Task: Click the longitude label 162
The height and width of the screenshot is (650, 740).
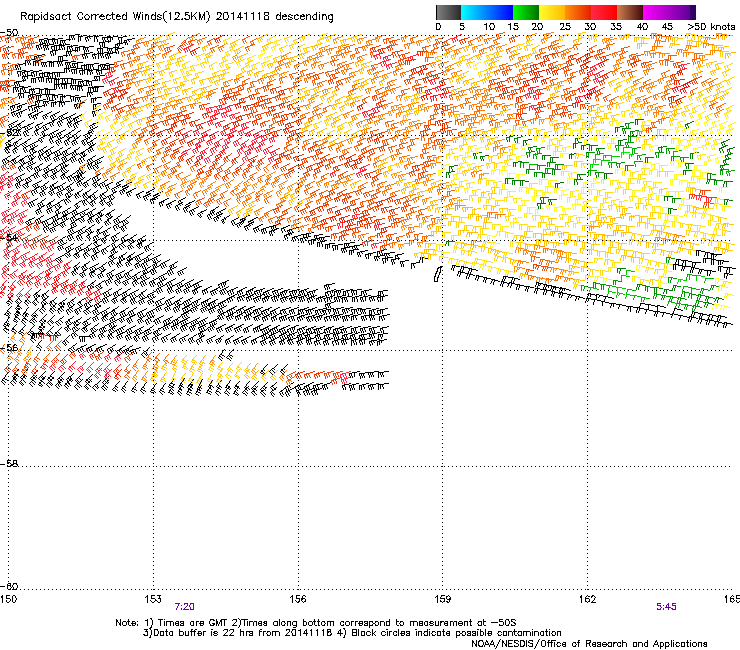Action: (x=587, y=599)
